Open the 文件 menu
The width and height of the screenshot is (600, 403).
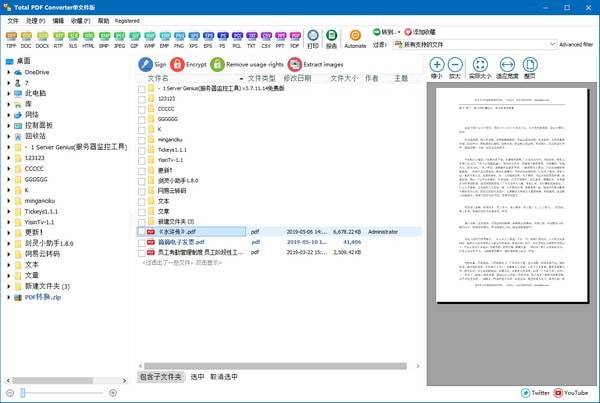13,21
